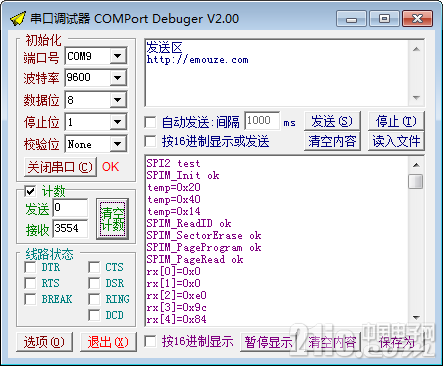Click the paper plane app icon in title bar

(18, 18)
